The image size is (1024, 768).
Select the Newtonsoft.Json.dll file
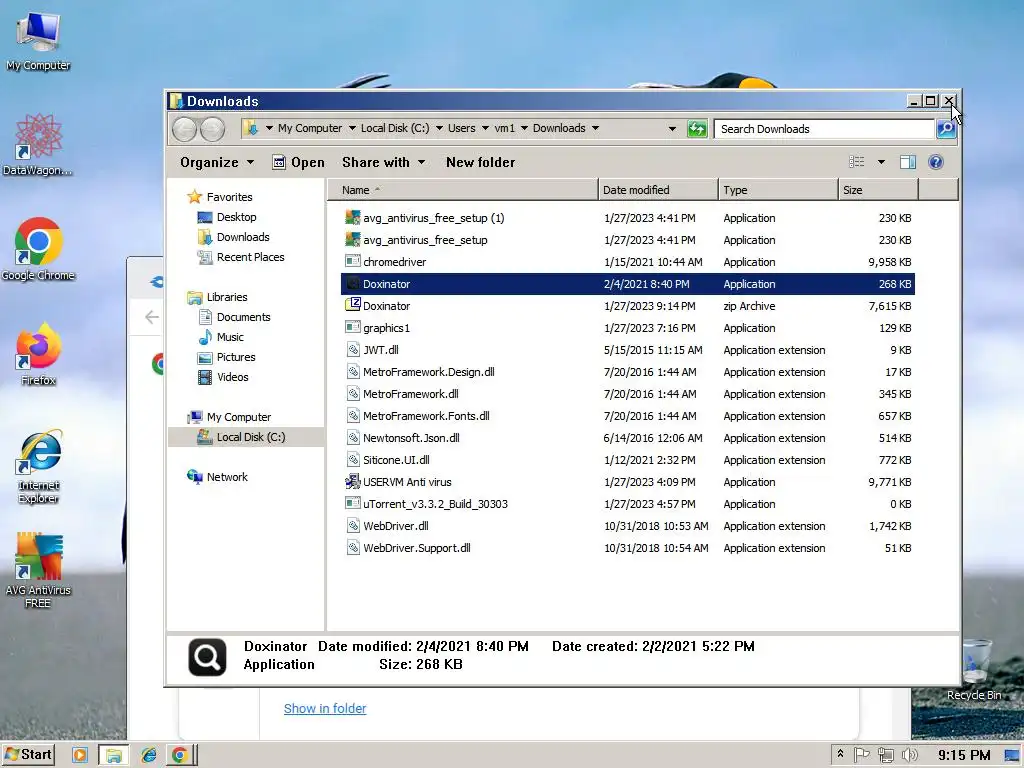pyautogui.click(x=628, y=438)
